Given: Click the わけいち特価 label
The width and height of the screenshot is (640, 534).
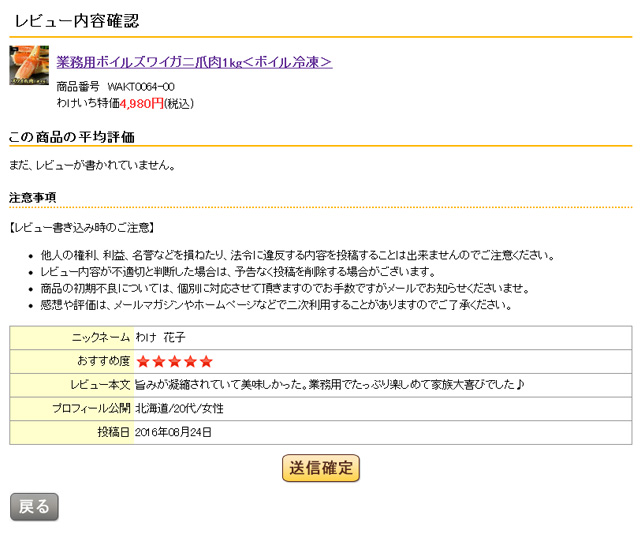Looking at the screenshot, I should click(x=88, y=103).
